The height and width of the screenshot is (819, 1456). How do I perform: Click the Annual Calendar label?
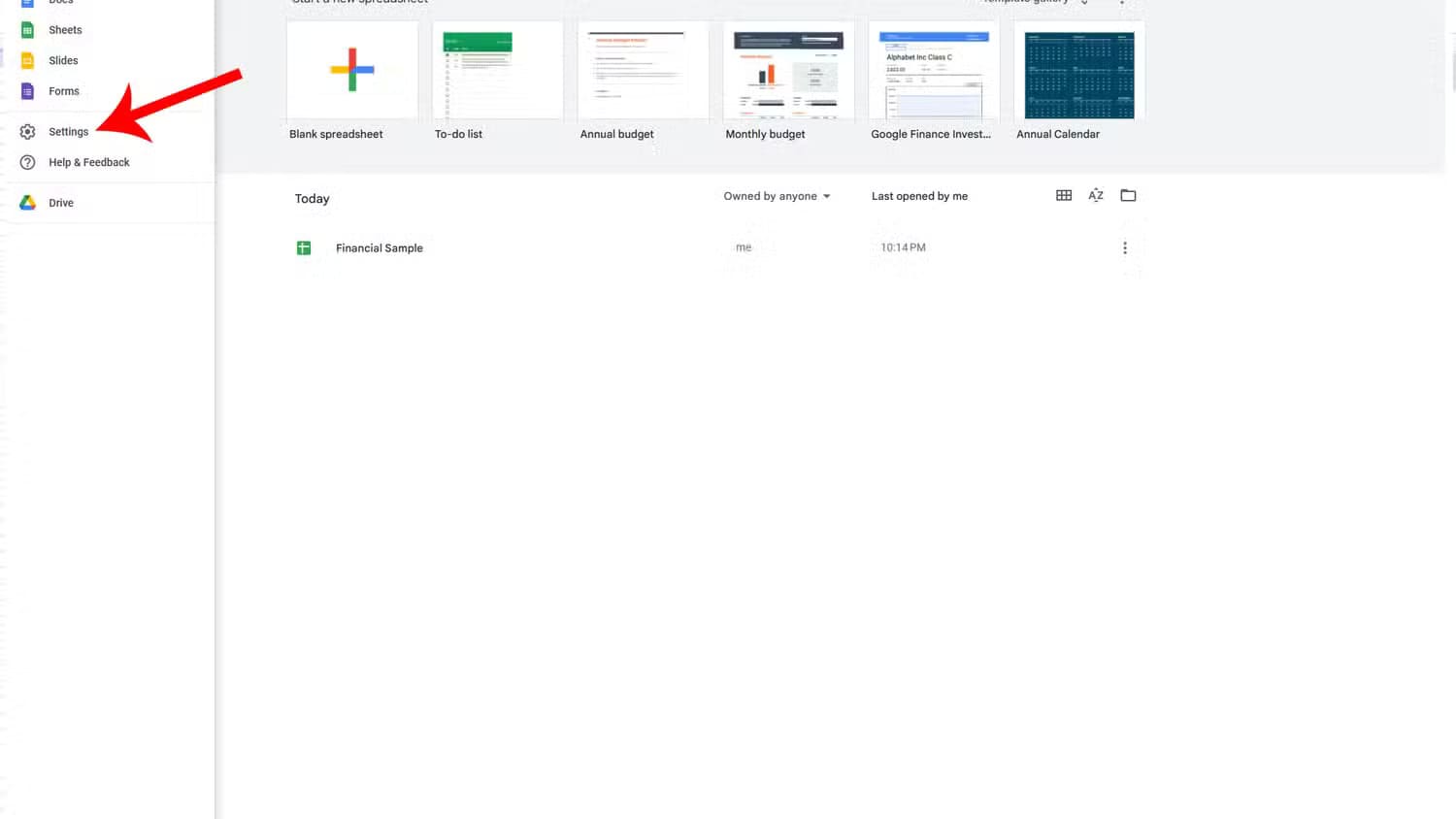click(x=1058, y=134)
